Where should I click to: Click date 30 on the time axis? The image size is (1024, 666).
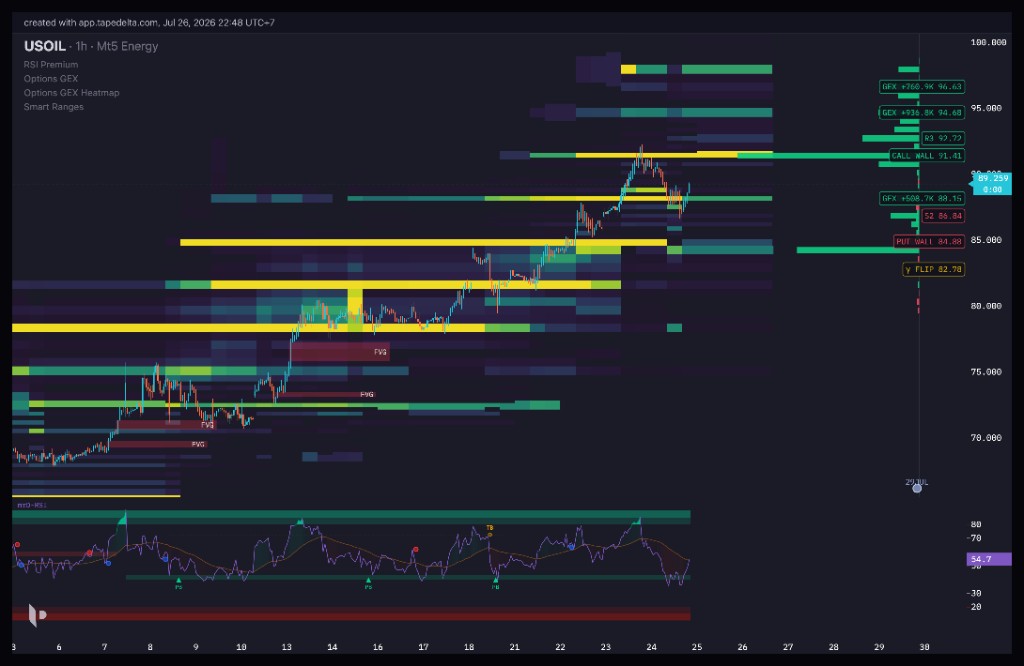coord(924,647)
